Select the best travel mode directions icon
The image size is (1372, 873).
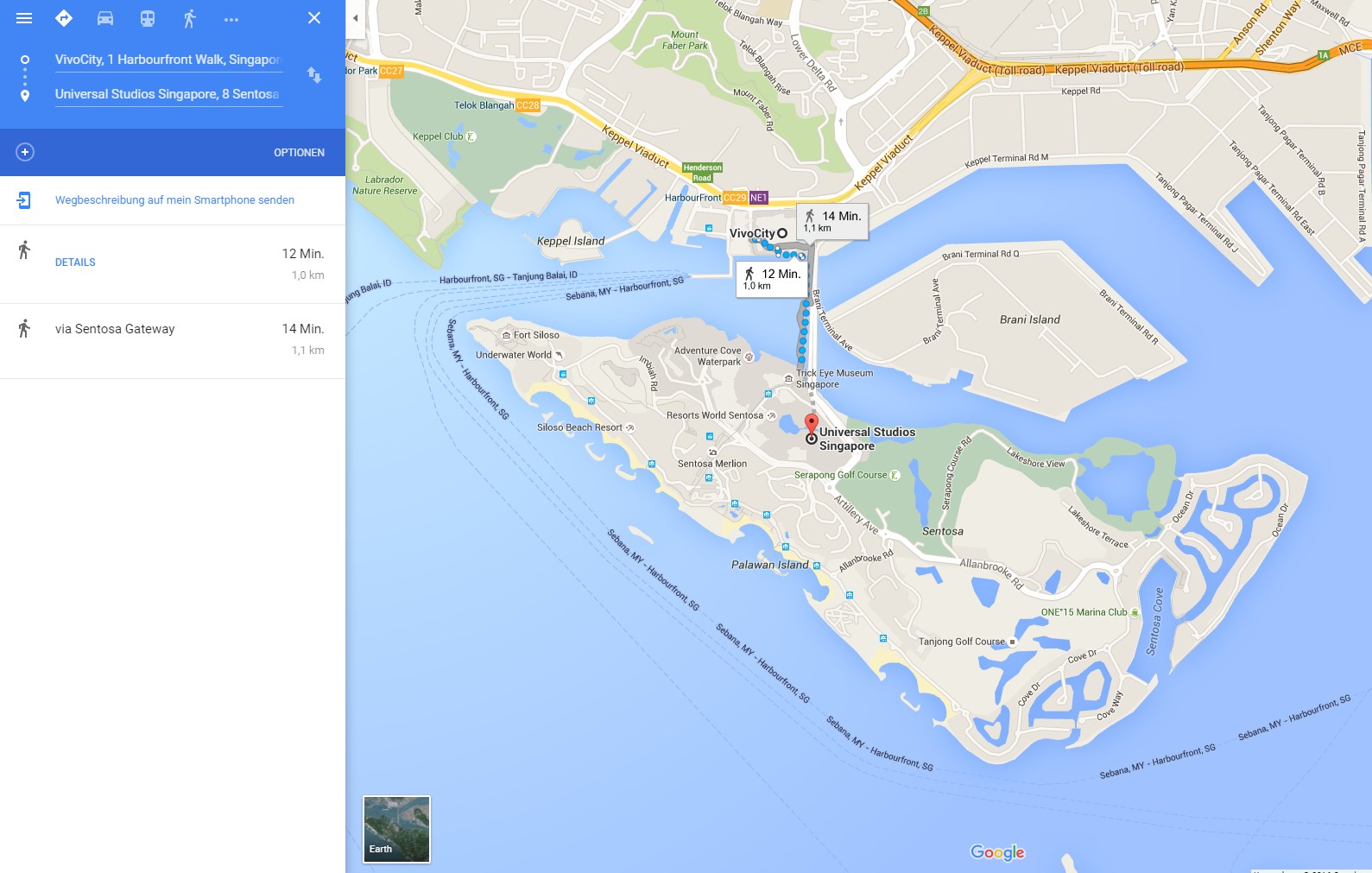64,18
